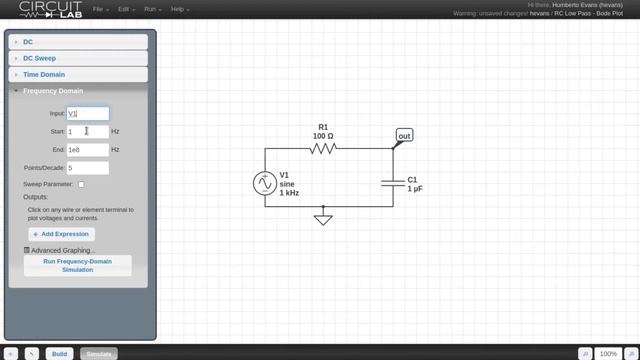Viewport: 640px width, 360px height.
Task: Expand the DC Sweep section
Action: click(78, 58)
